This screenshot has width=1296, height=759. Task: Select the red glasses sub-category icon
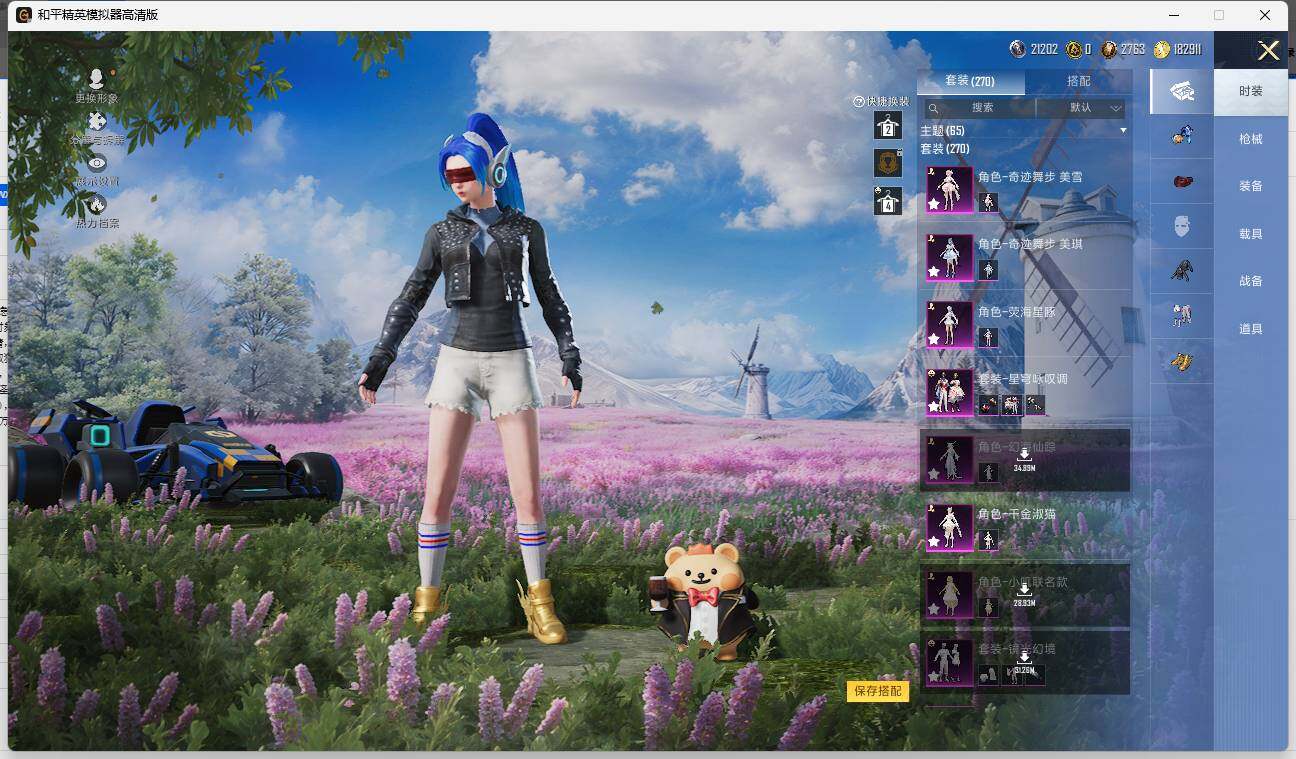(1182, 181)
